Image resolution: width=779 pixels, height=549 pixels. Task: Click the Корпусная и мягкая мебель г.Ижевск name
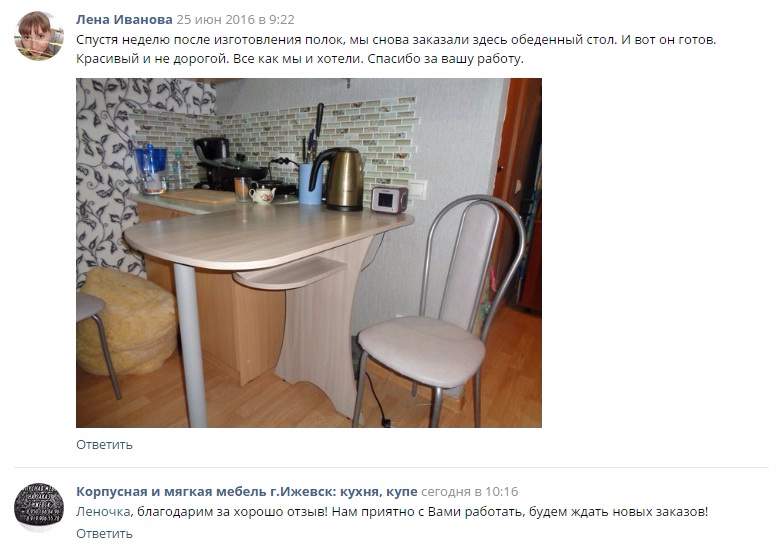pos(246,491)
